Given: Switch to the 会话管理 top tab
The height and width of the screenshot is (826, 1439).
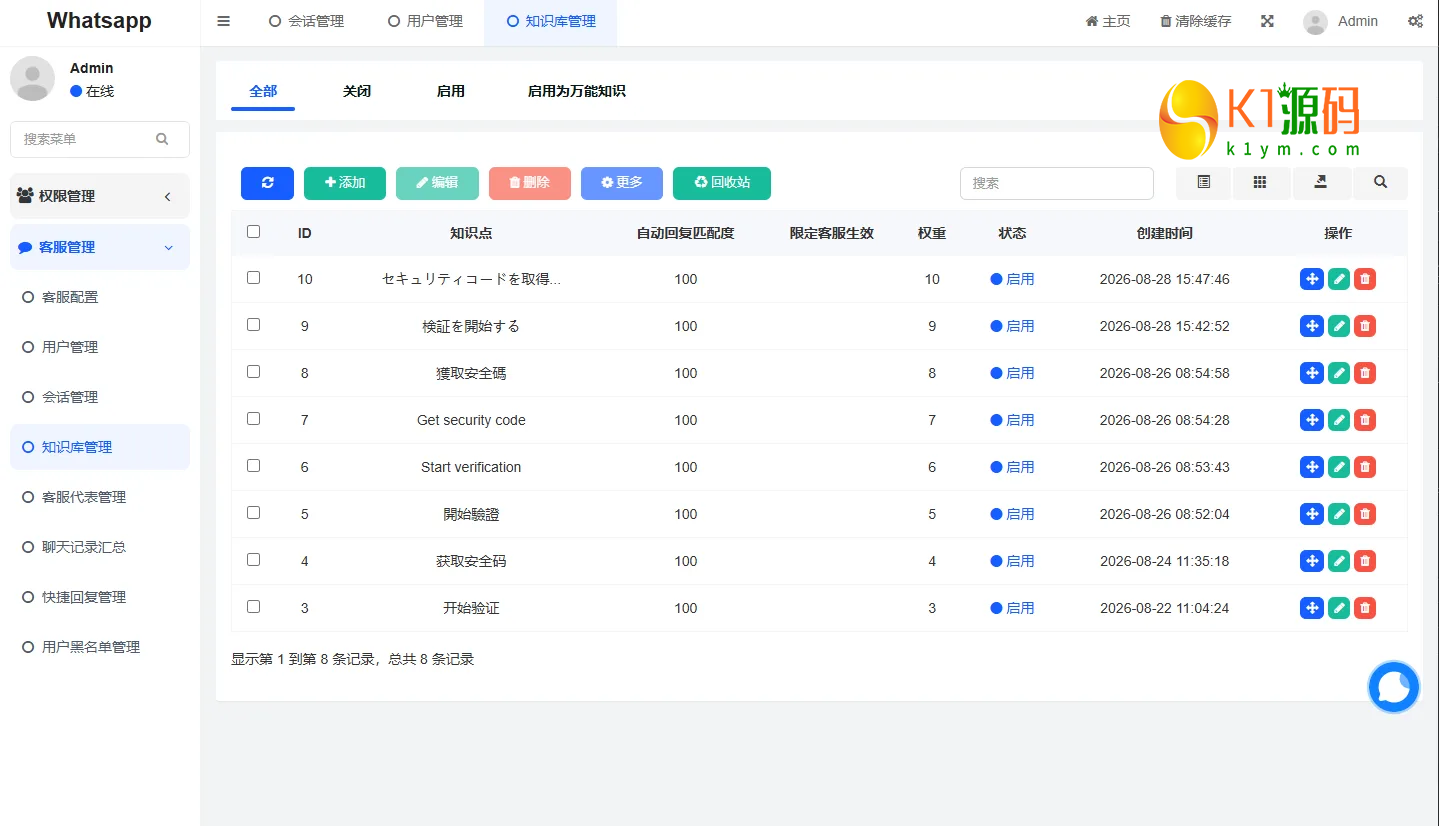Looking at the screenshot, I should point(306,21).
